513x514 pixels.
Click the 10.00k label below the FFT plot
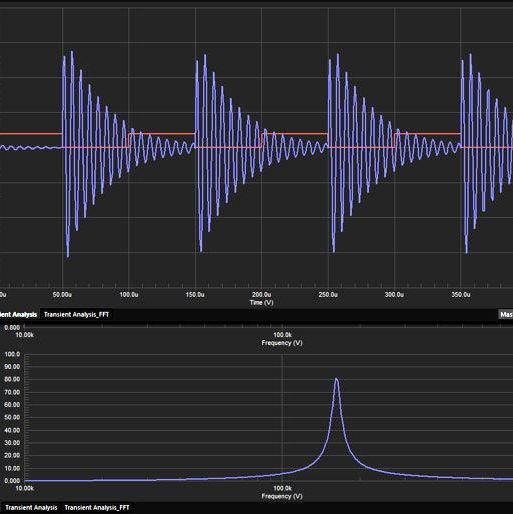25,488
